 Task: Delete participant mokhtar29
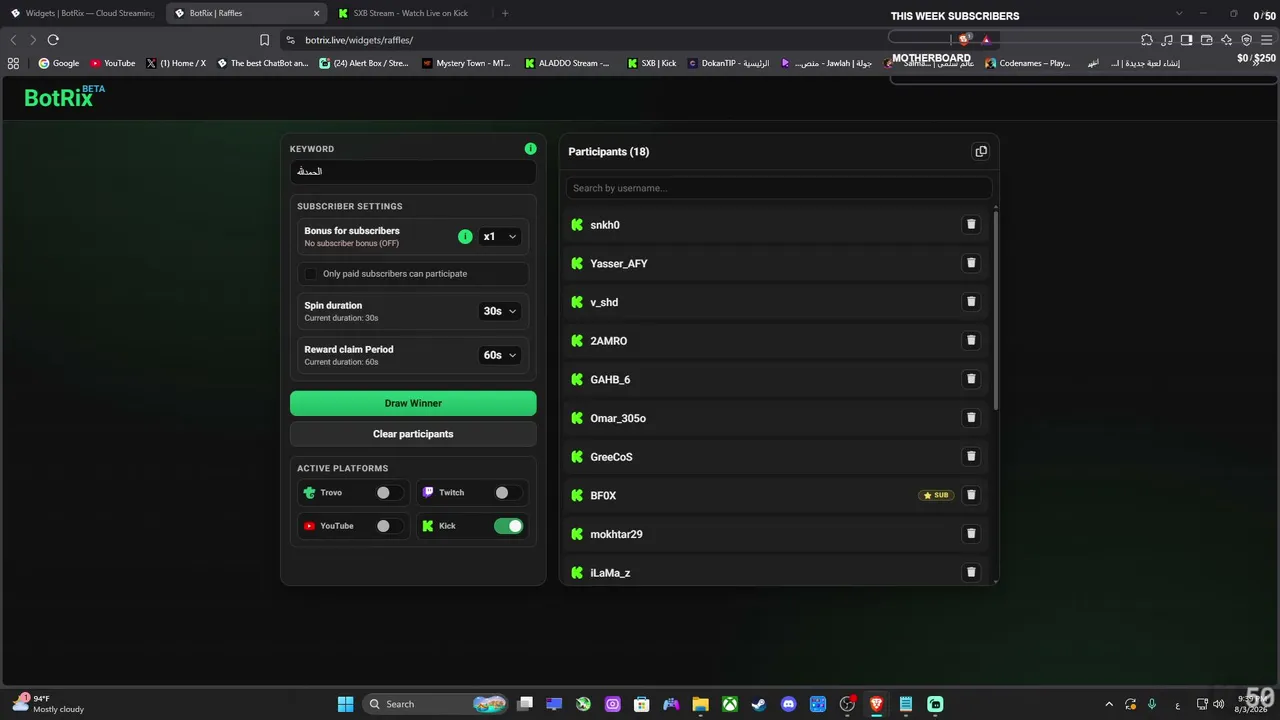click(x=971, y=534)
